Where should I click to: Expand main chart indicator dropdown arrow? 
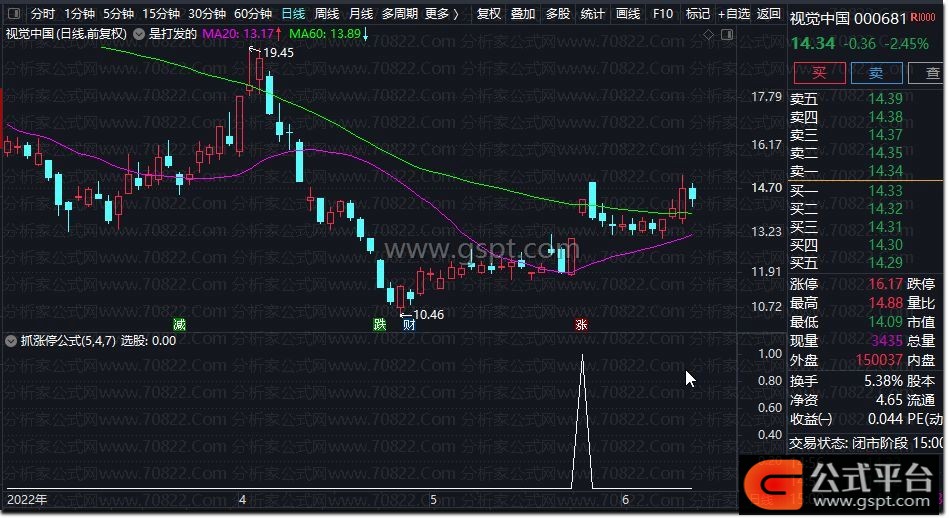click(139, 34)
